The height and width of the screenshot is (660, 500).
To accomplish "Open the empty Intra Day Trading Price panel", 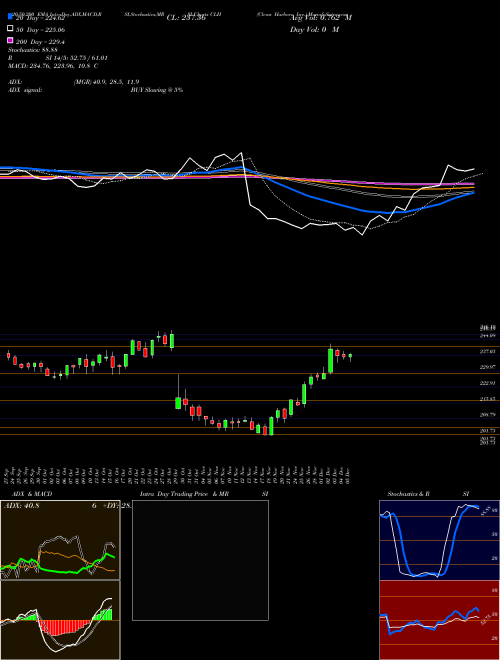I will pos(200,560).
